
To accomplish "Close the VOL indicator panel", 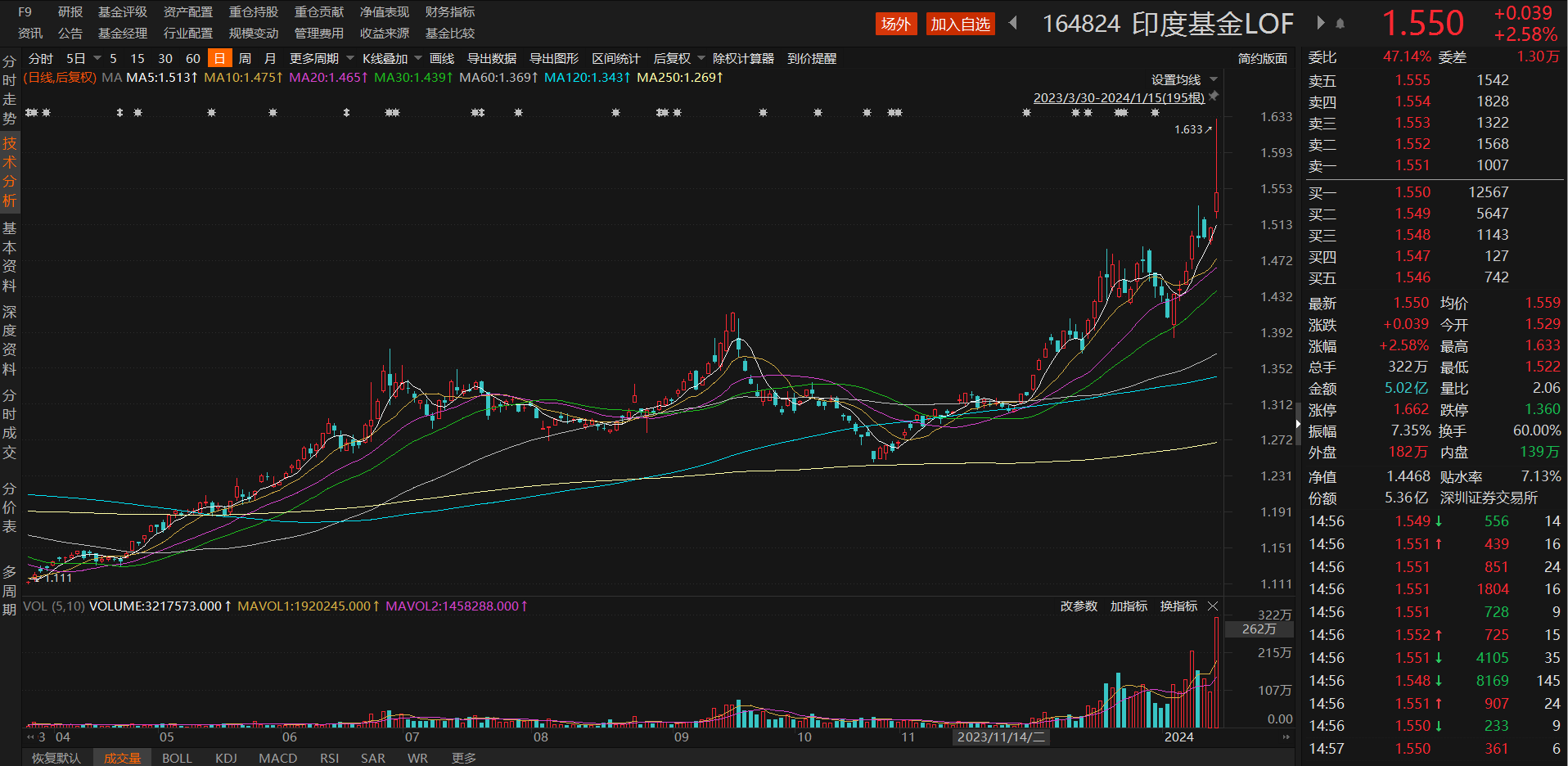I will tap(1213, 606).
